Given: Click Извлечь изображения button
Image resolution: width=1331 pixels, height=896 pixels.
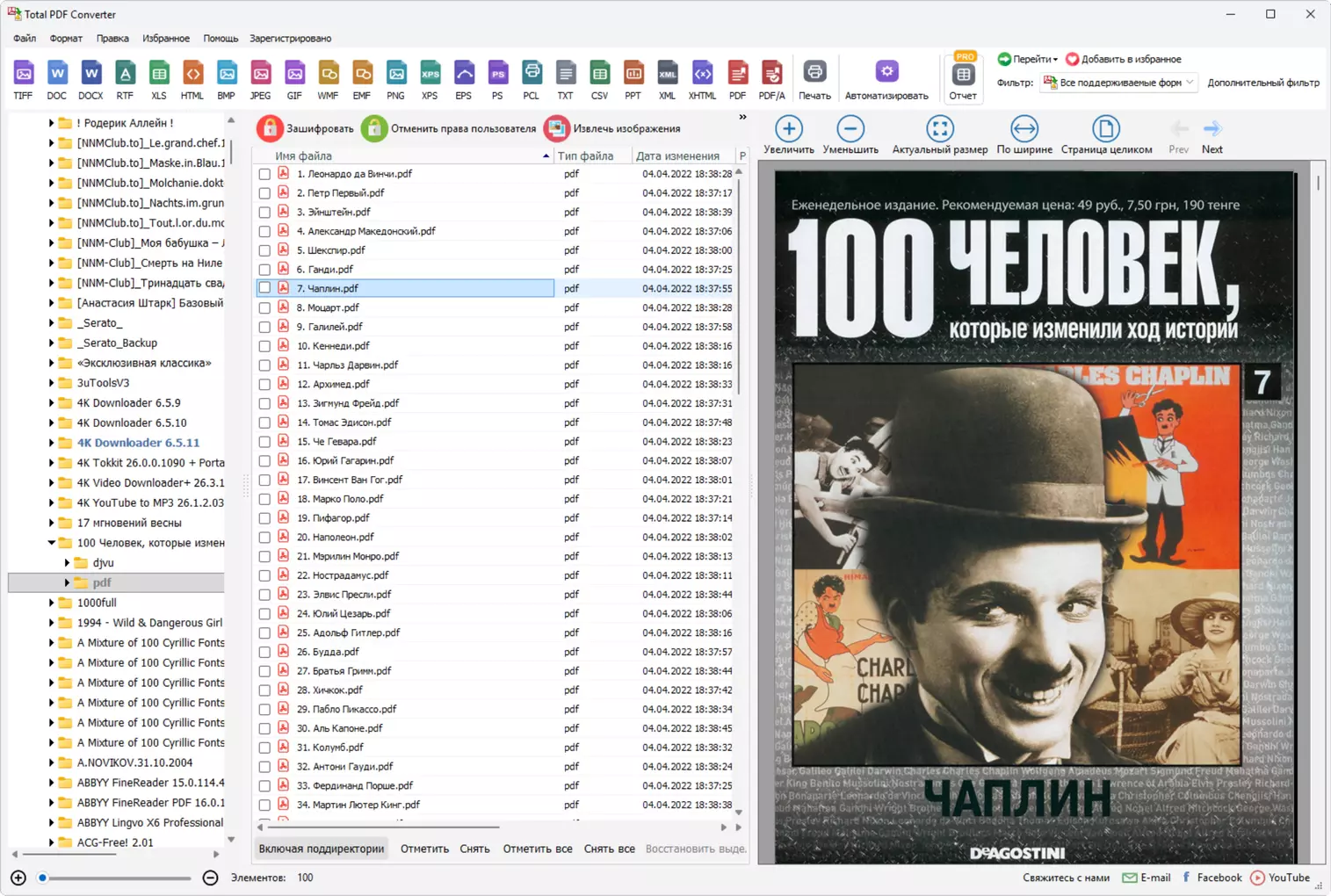Looking at the screenshot, I should [612, 128].
